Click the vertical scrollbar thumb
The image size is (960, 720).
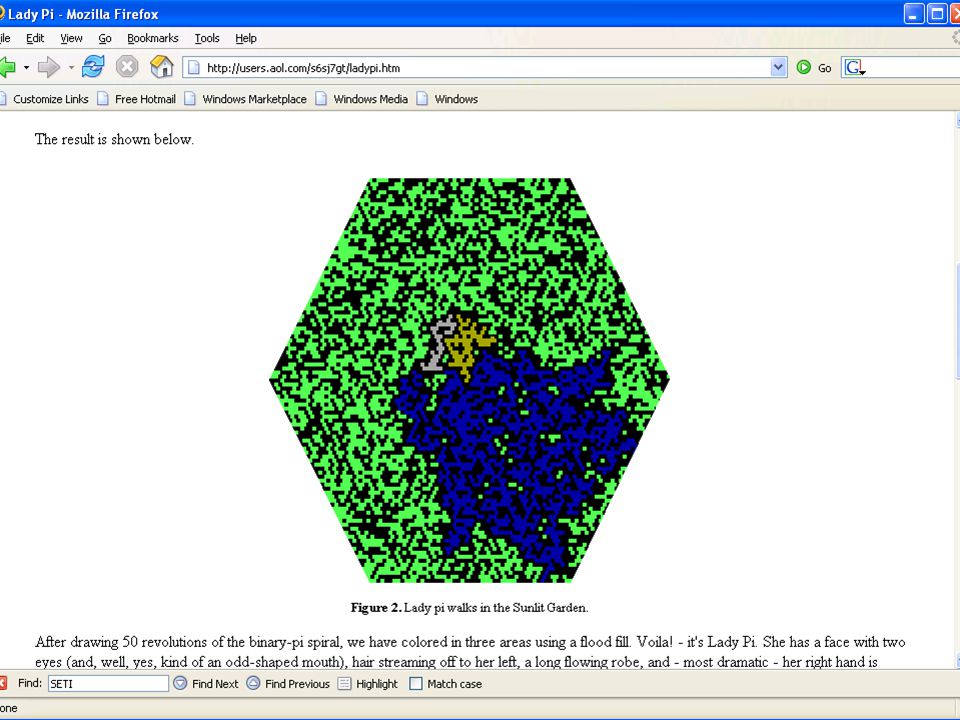pos(958,321)
